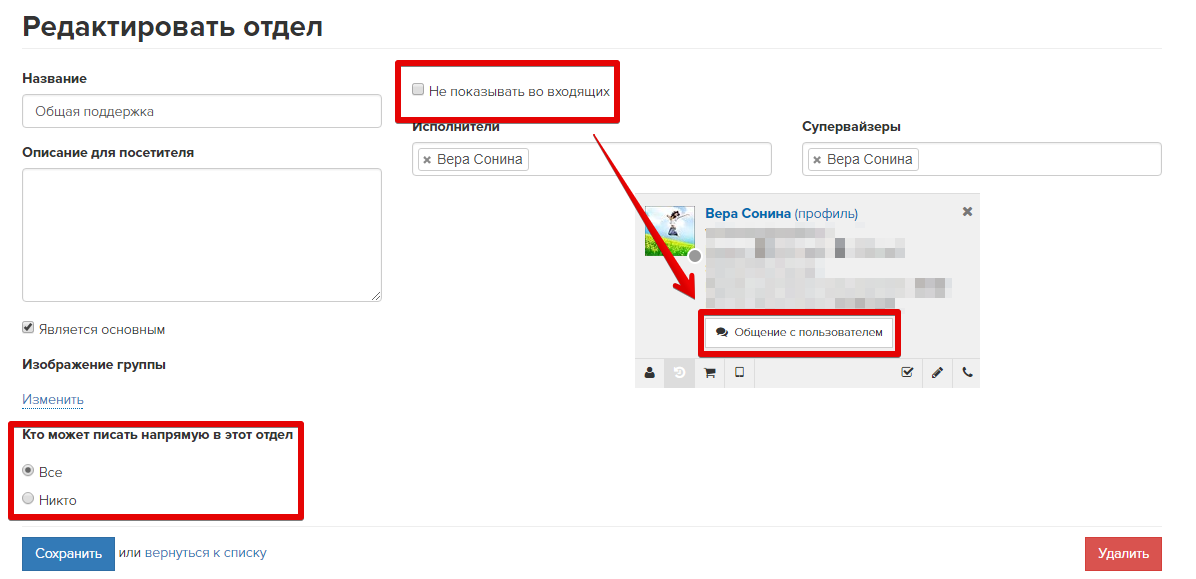
Task: Uncheck 'Является основным' checkbox
Action: [29, 327]
